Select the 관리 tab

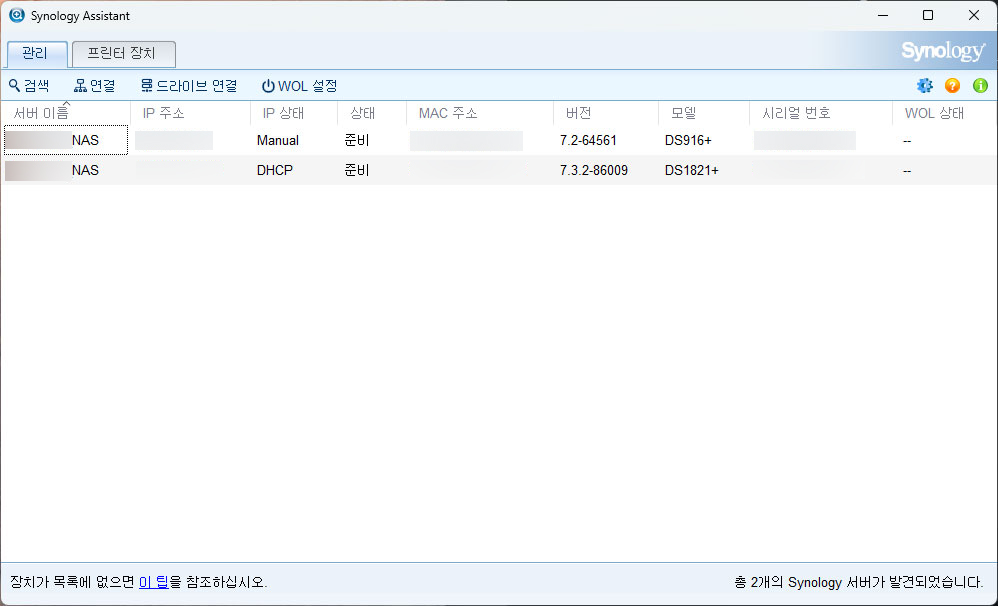click(36, 53)
